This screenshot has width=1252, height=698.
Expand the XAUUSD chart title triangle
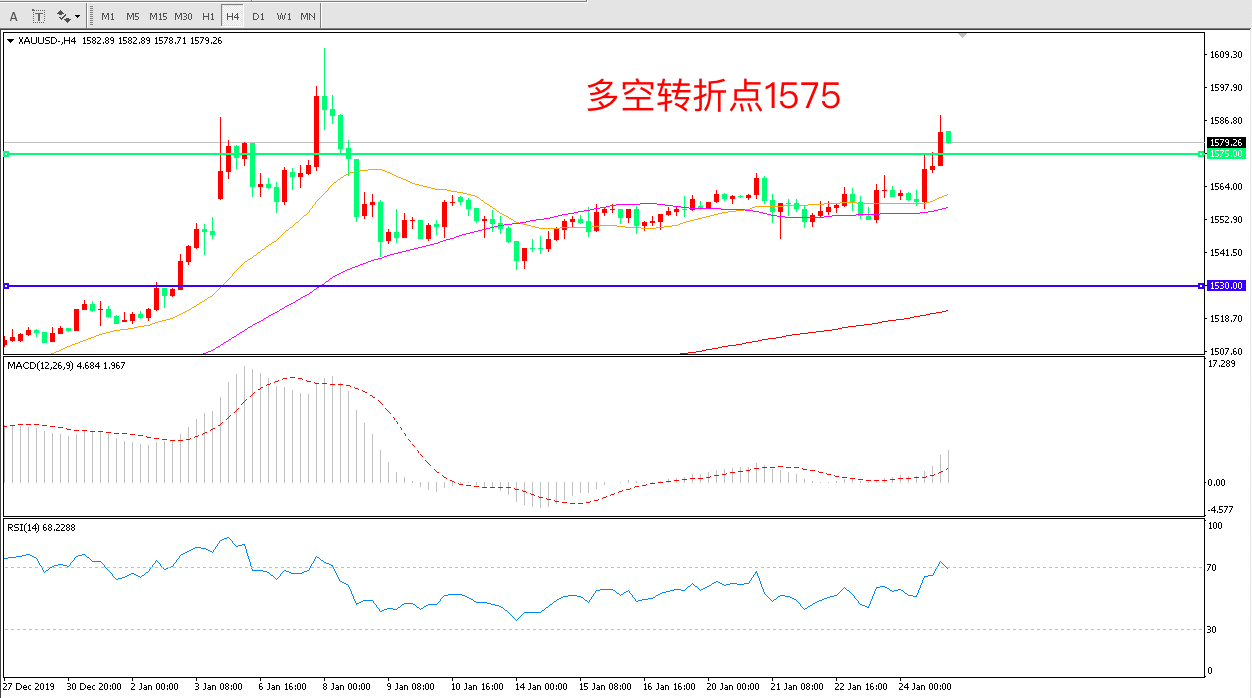coord(10,41)
